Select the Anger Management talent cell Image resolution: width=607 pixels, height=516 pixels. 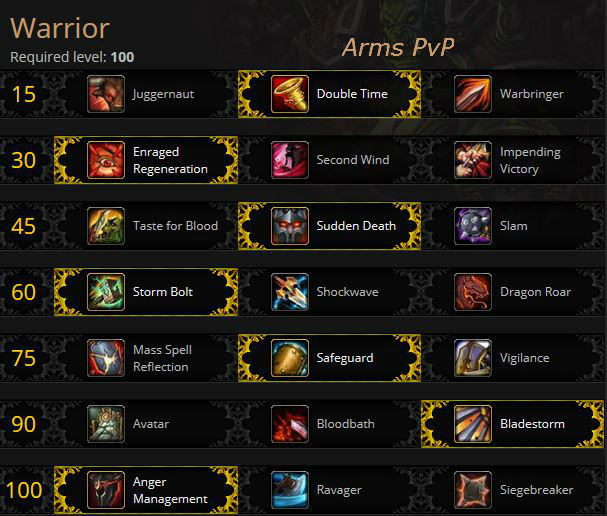(146, 490)
